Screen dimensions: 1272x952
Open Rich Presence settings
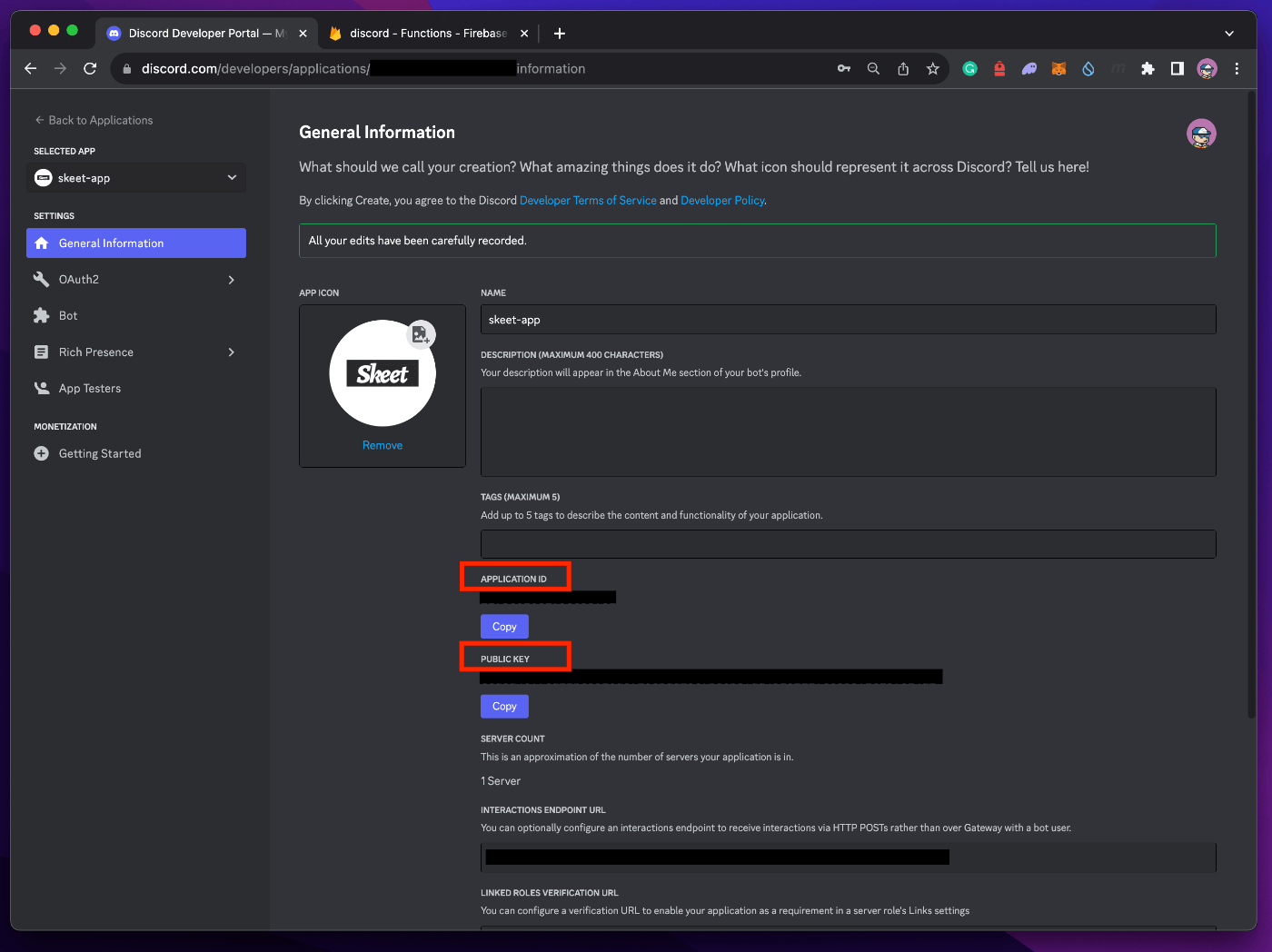(x=136, y=352)
